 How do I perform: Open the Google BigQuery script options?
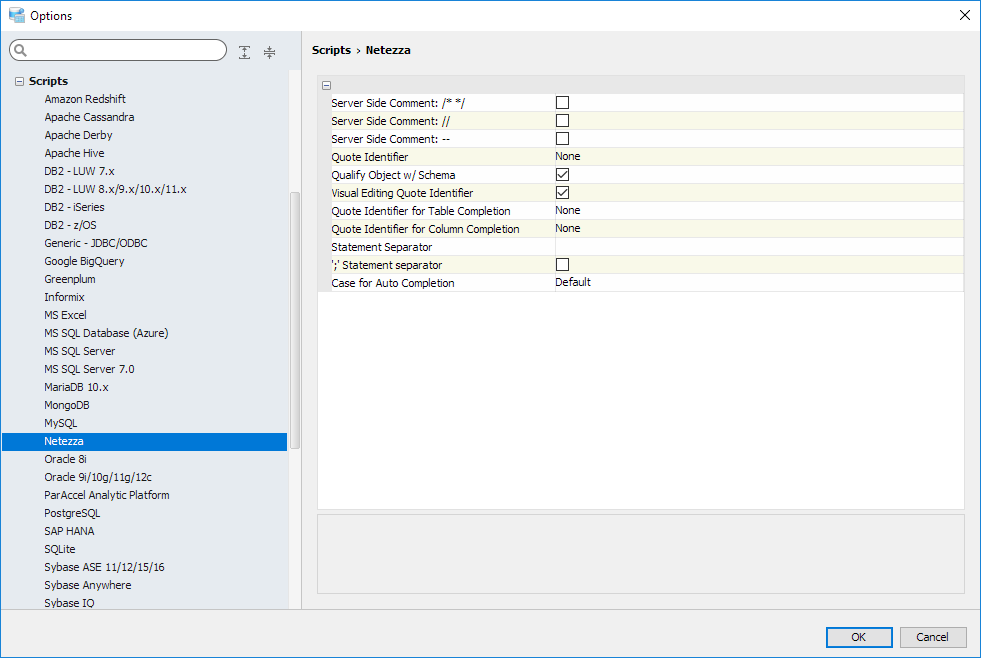(x=84, y=261)
